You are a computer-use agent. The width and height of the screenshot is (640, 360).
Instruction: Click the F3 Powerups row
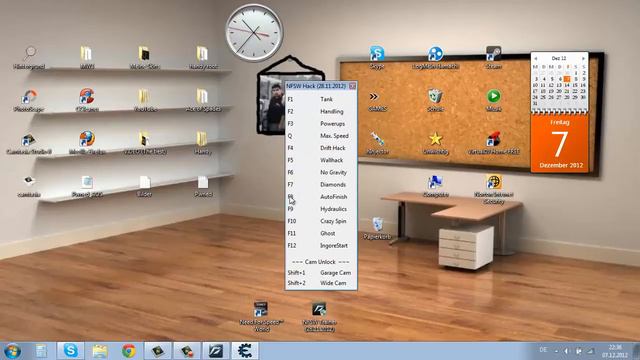pyautogui.click(x=321, y=124)
